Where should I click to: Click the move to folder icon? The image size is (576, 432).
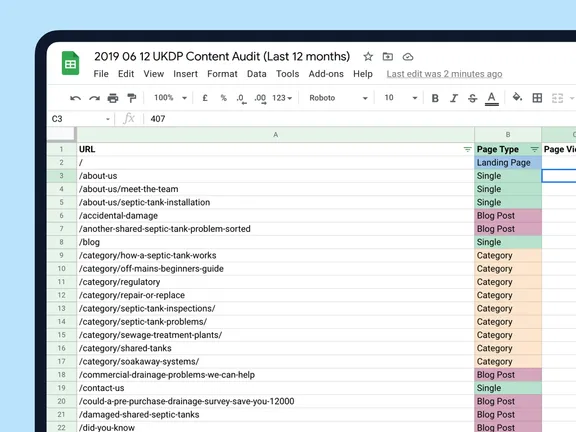388,57
